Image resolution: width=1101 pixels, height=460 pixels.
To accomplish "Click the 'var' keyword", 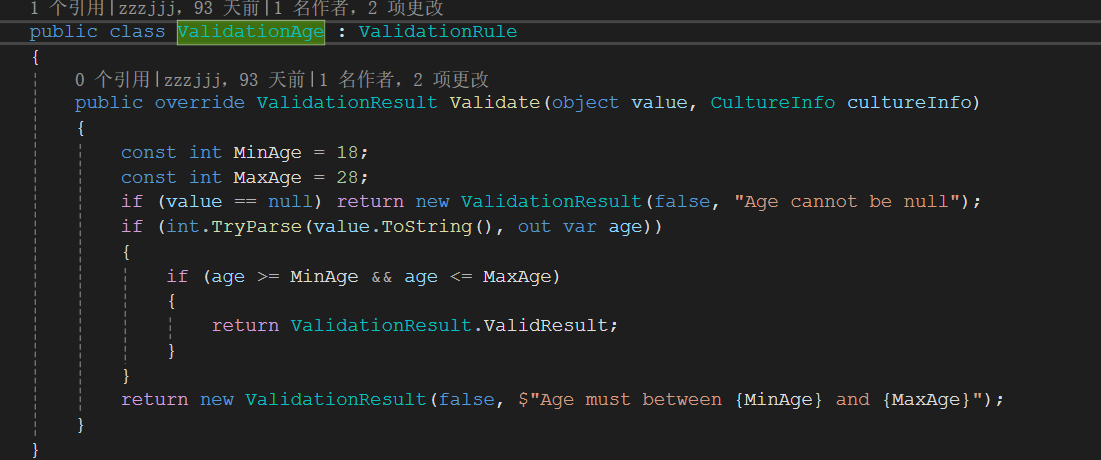I will [x=580, y=227].
